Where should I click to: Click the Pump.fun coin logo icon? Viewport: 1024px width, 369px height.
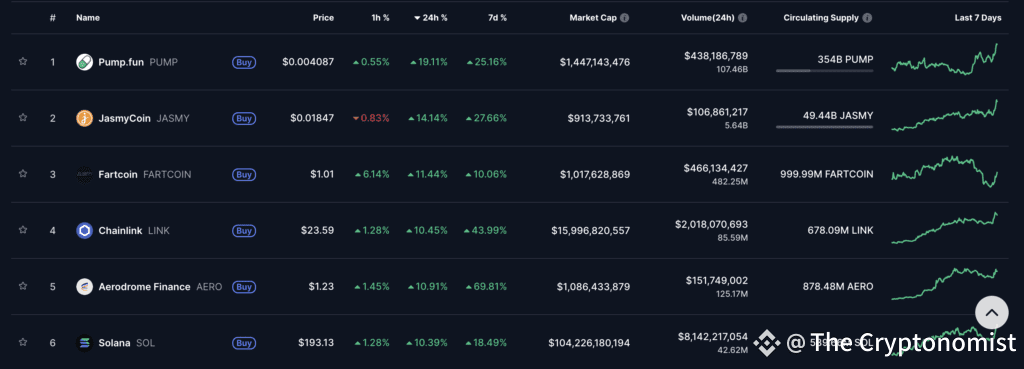pyautogui.click(x=85, y=62)
